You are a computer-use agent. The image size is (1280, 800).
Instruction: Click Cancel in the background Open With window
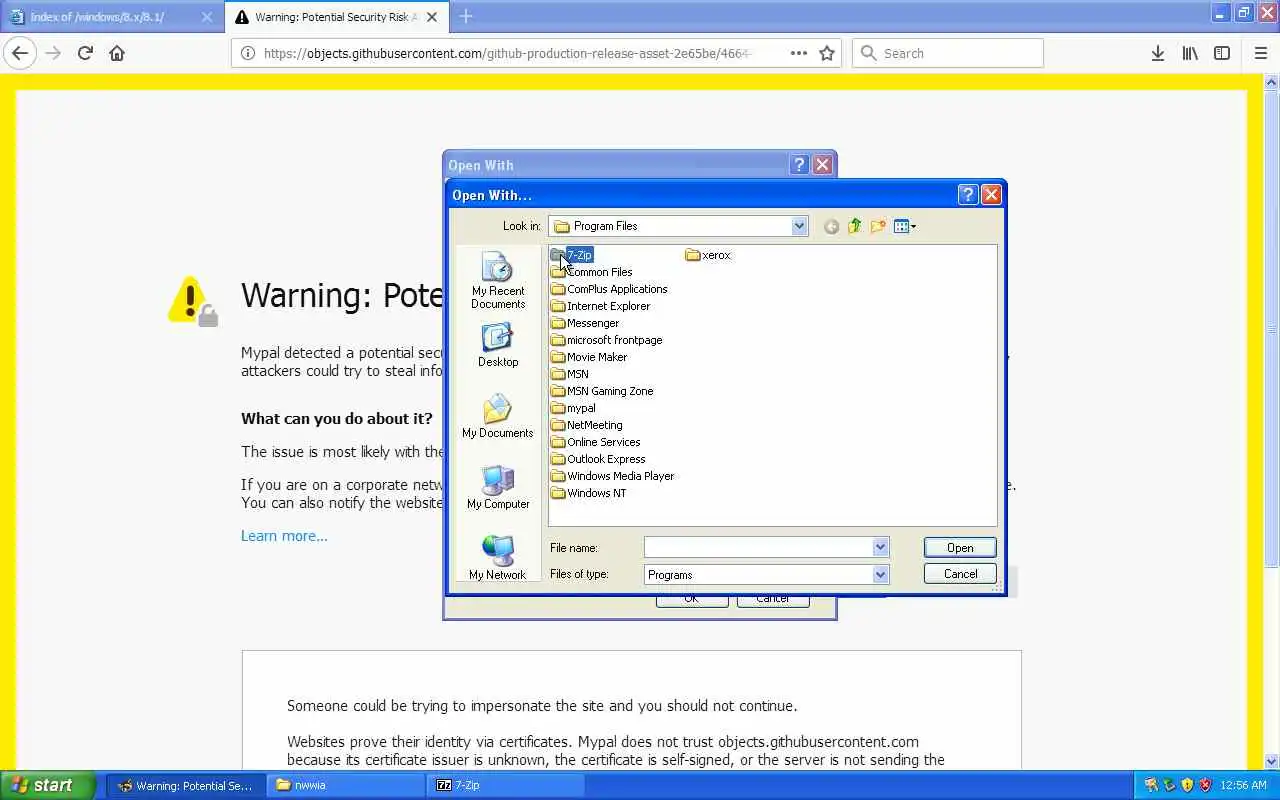pyautogui.click(x=772, y=600)
